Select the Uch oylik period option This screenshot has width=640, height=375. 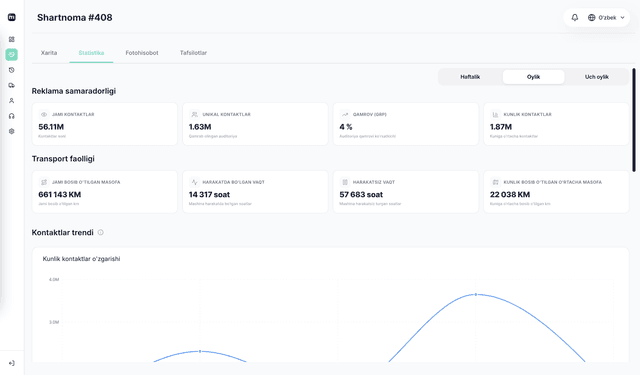(x=597, y=77)
